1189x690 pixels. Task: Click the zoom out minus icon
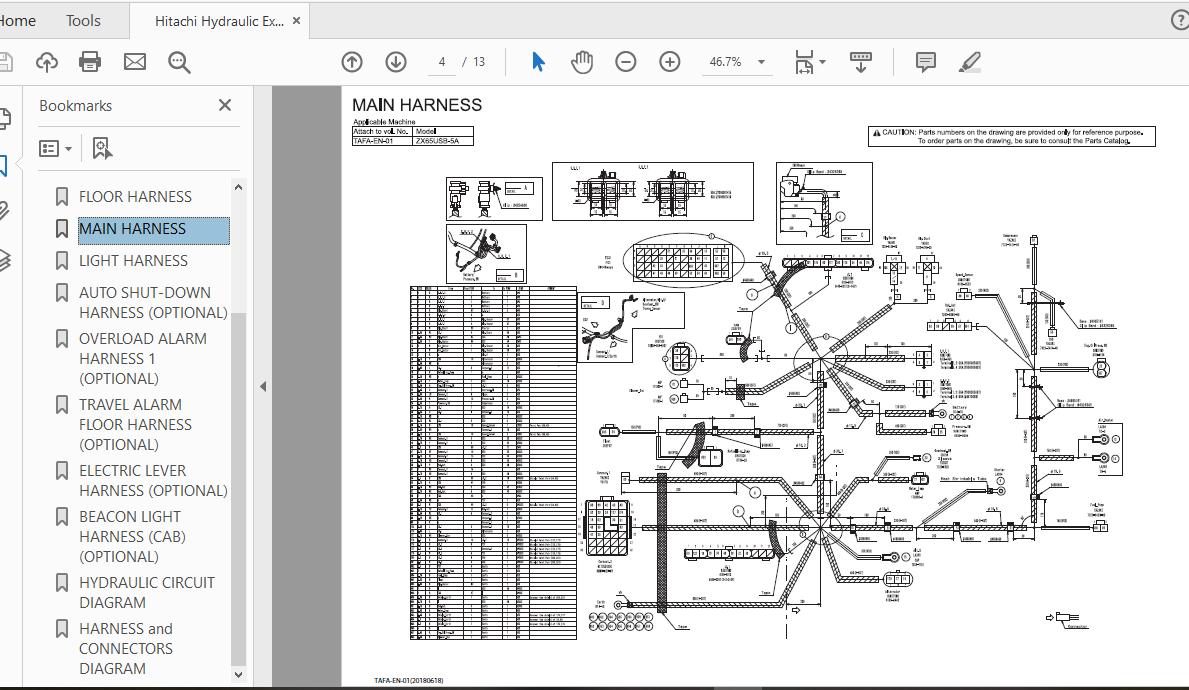pos(626,62)
